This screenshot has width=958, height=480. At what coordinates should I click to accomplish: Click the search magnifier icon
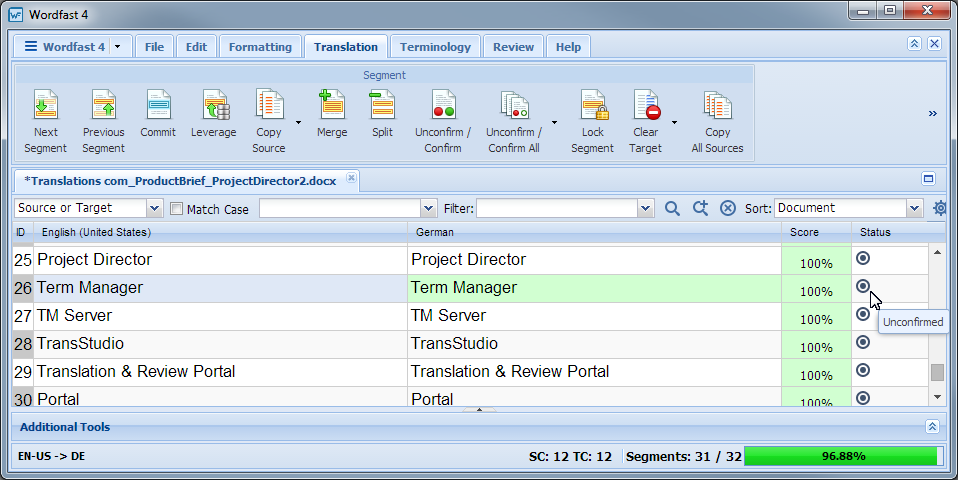coord(672,208)
